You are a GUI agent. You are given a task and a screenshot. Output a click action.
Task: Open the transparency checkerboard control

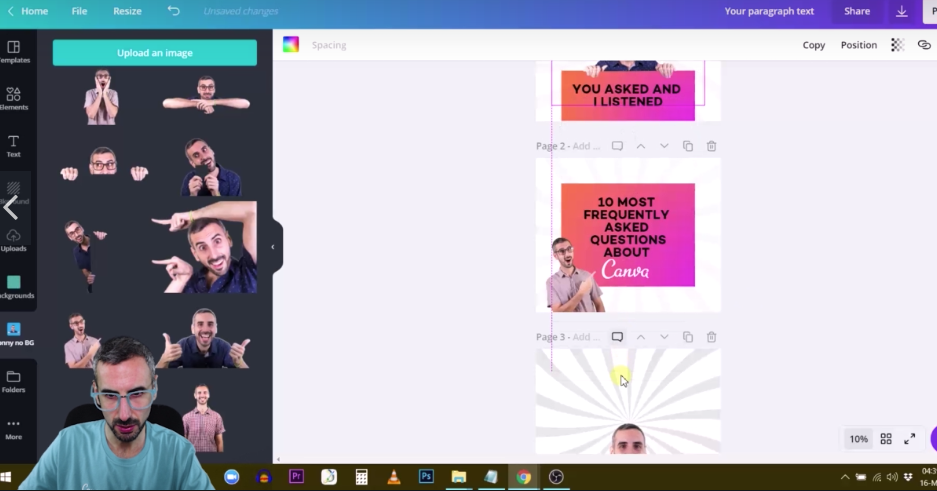(x=897, y=45)
